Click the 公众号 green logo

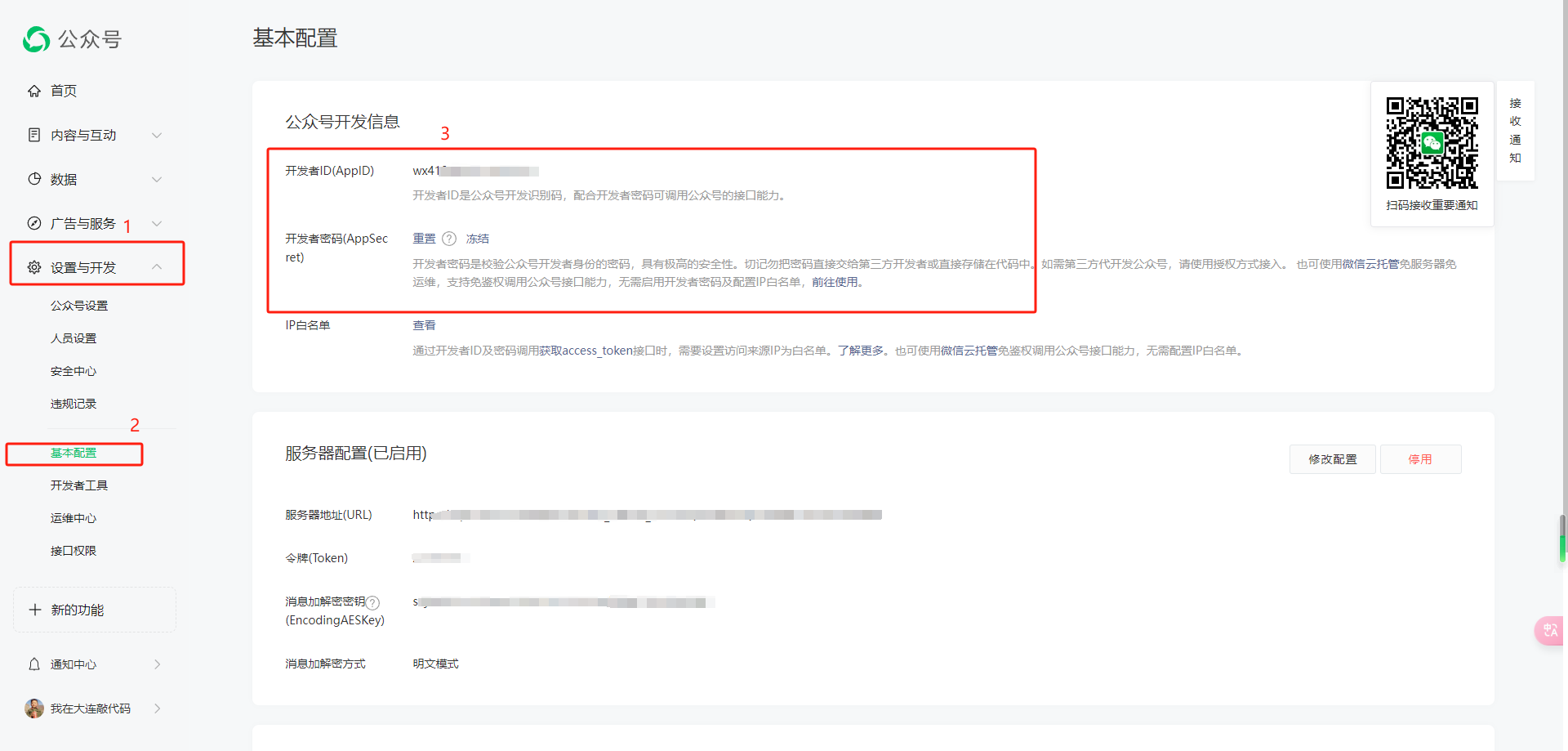pos(36,39)
